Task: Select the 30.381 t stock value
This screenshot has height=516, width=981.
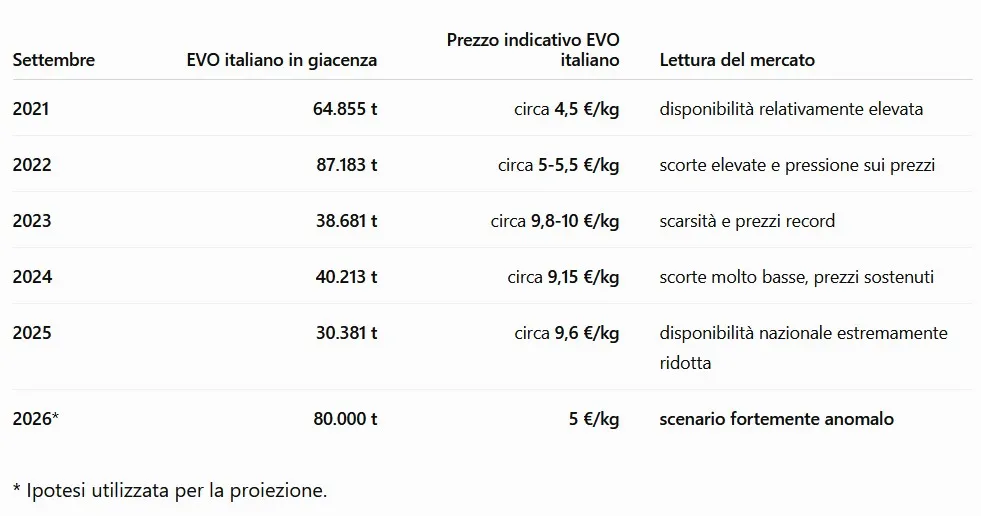Action: (347, 333)
